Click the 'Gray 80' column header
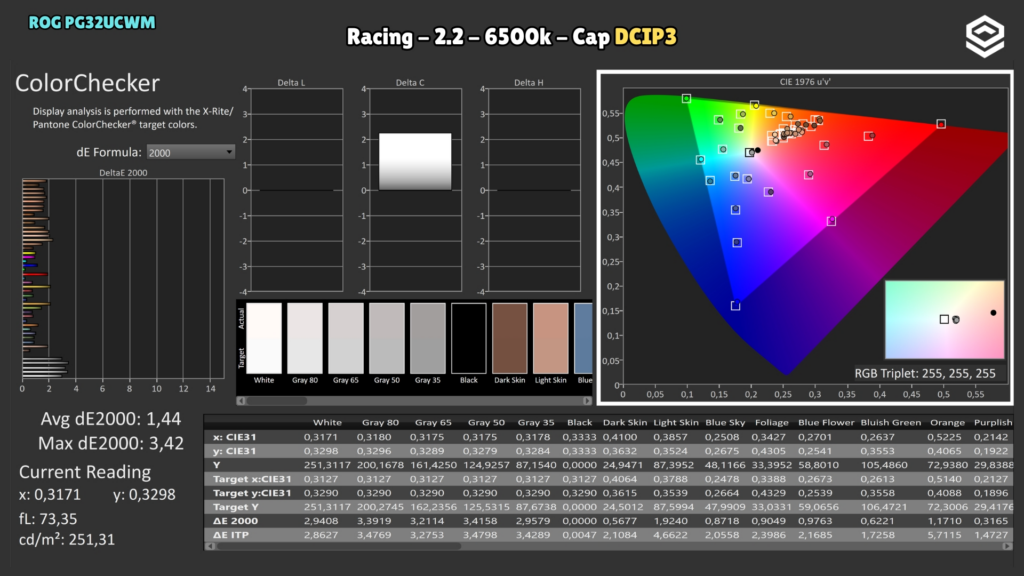Image resolution: width=1024 pixels, height=576 pixels. (x=380, y=423)
